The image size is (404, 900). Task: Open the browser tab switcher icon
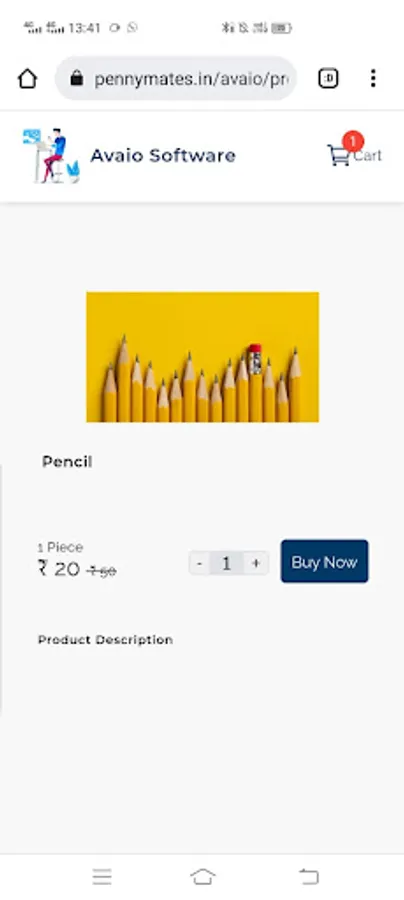tap(328, 78)
